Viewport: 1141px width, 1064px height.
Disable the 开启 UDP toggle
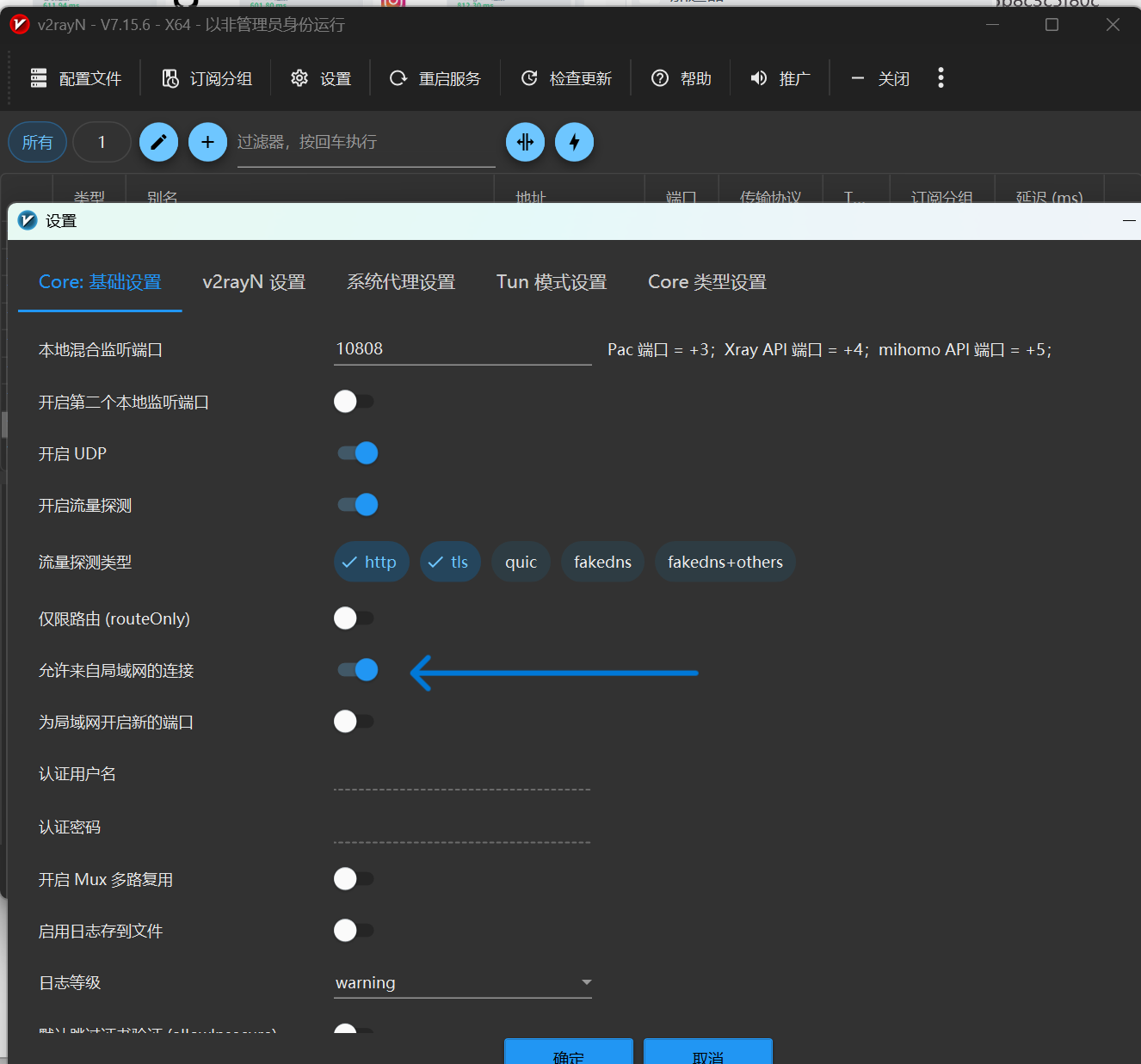coord(357,453)
